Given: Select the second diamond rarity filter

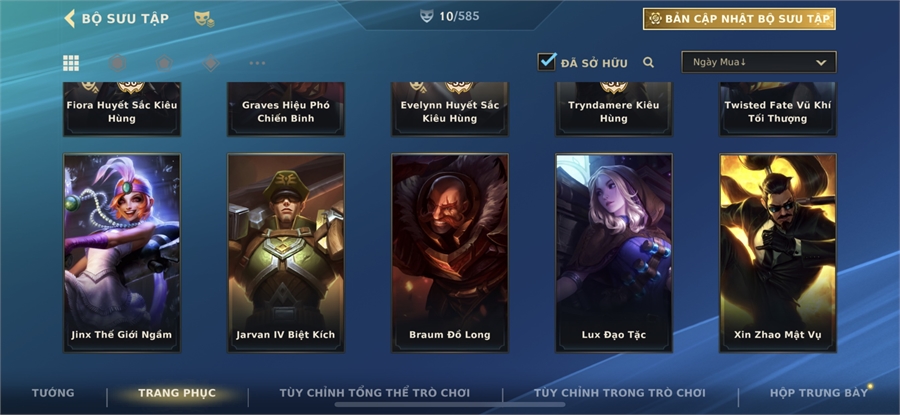Looking at the screenshot, I should click(x=164, y=63).
